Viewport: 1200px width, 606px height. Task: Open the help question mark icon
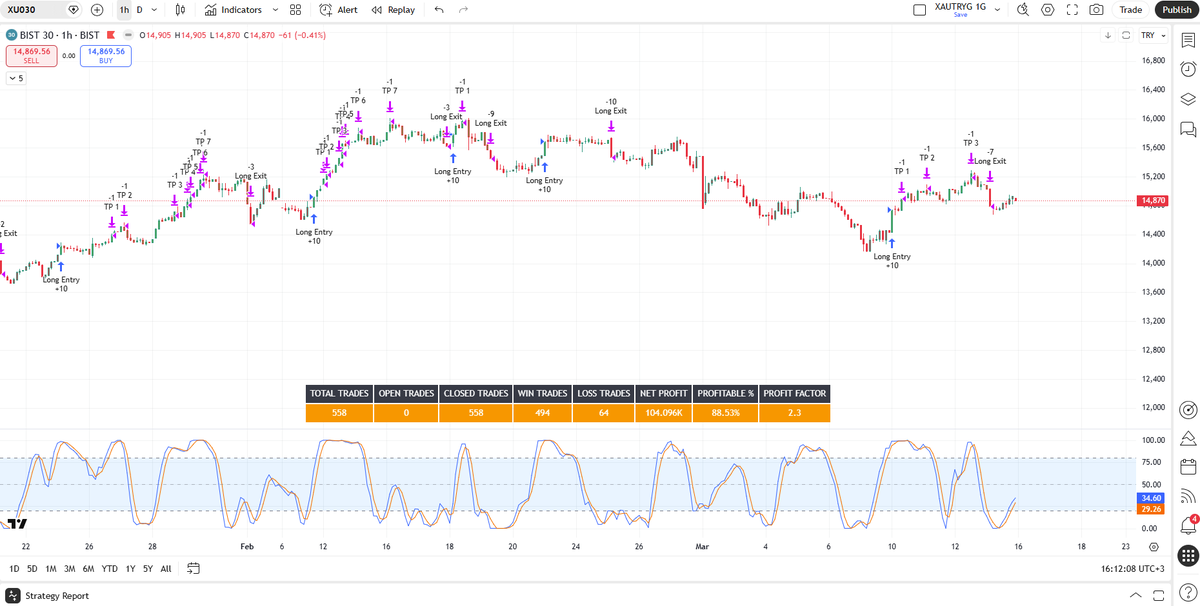(x=1188, y=594)
